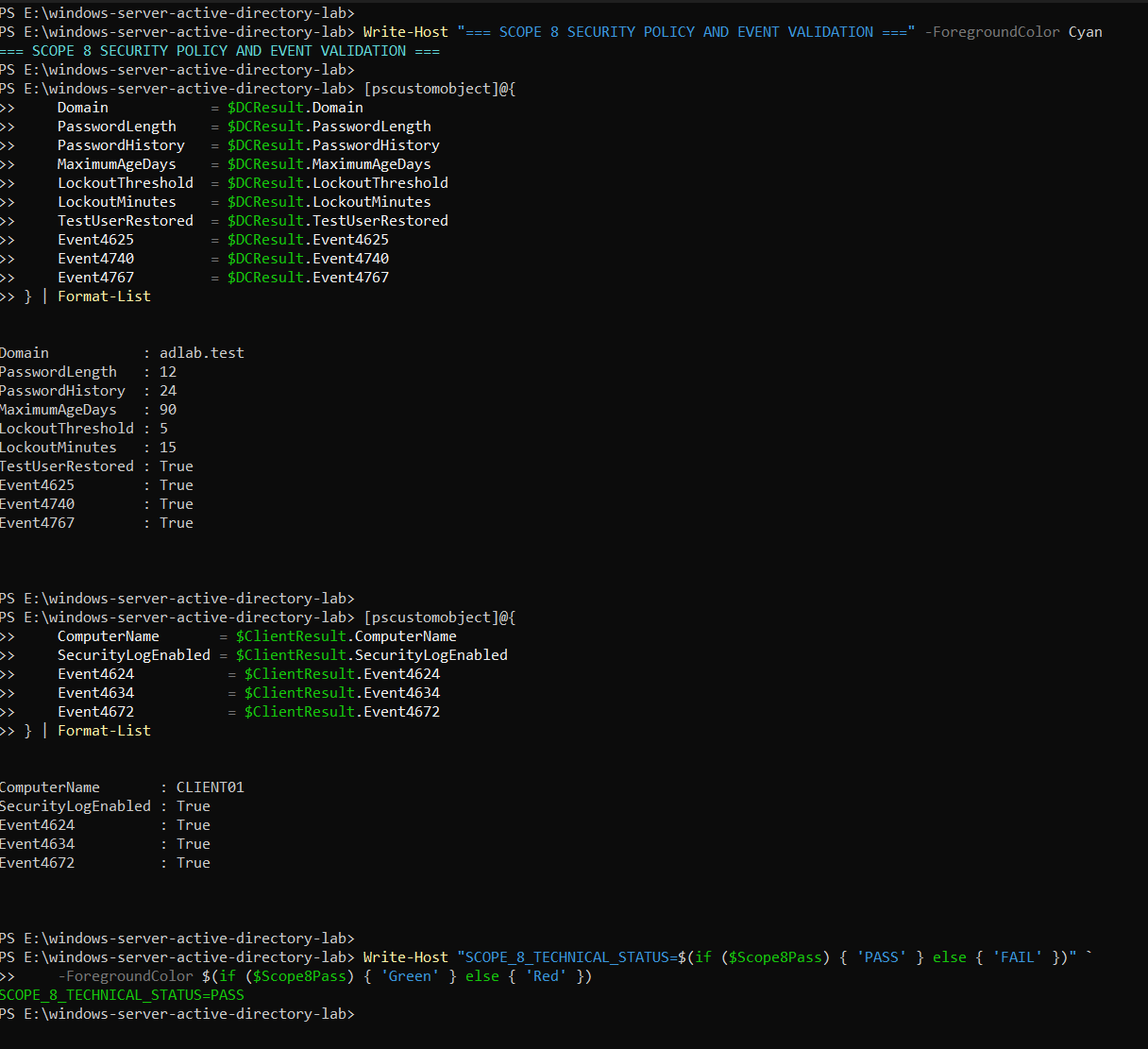Select the $DCResult.Domain expression

coord(295,108)
